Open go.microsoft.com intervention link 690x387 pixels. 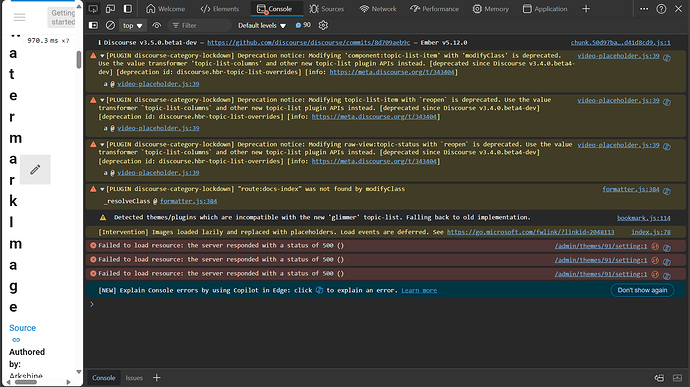click(x=530, y=232)
